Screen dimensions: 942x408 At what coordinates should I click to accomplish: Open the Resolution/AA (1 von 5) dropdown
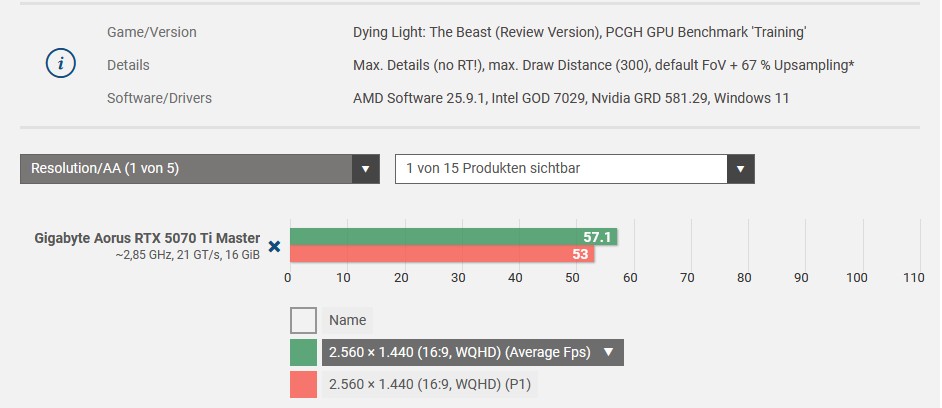pos(199,169)
